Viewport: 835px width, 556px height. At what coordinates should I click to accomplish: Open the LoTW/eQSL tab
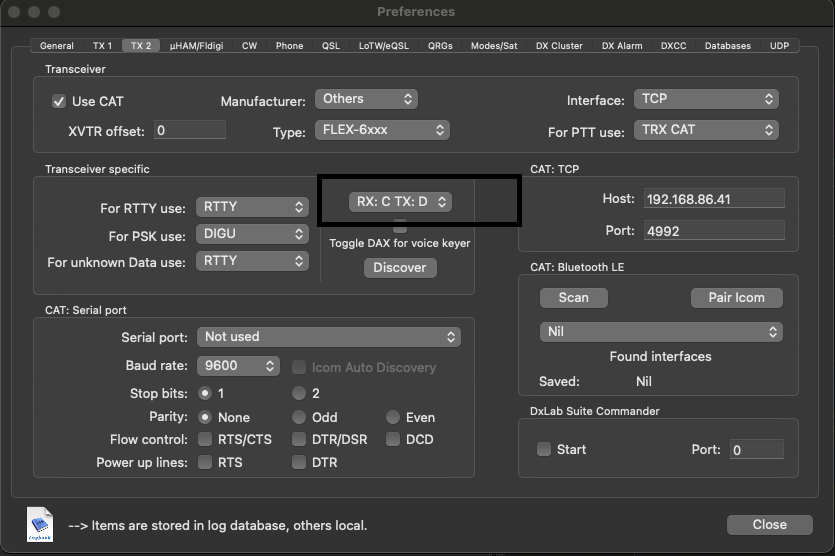(384, 46)
